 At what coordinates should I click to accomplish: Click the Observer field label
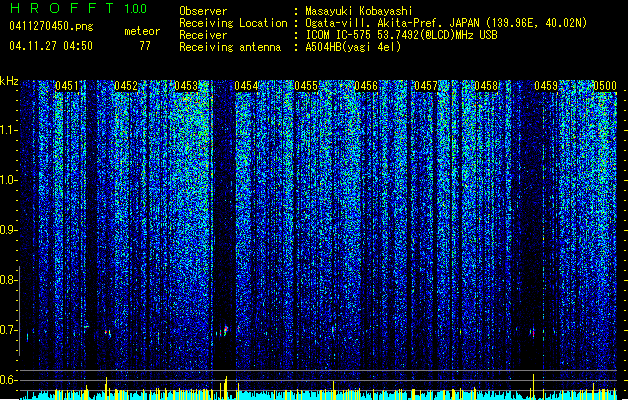tap(203, 11)
